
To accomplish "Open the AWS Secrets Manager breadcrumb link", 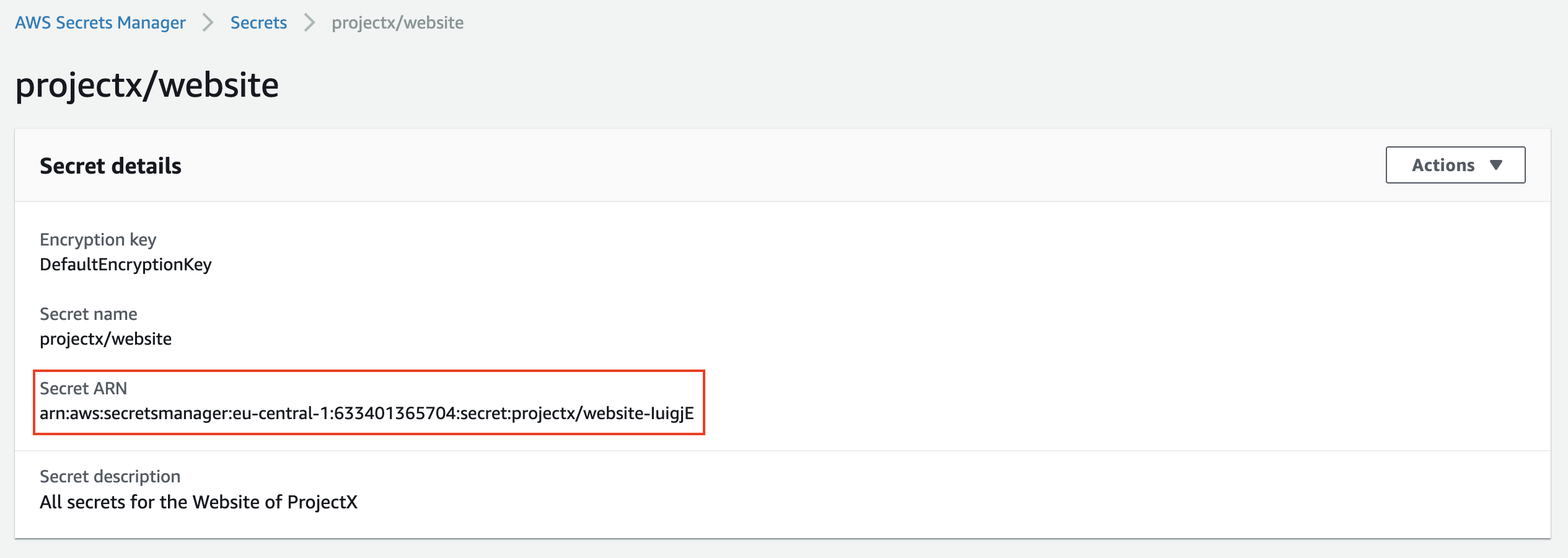I will point(100,23).
